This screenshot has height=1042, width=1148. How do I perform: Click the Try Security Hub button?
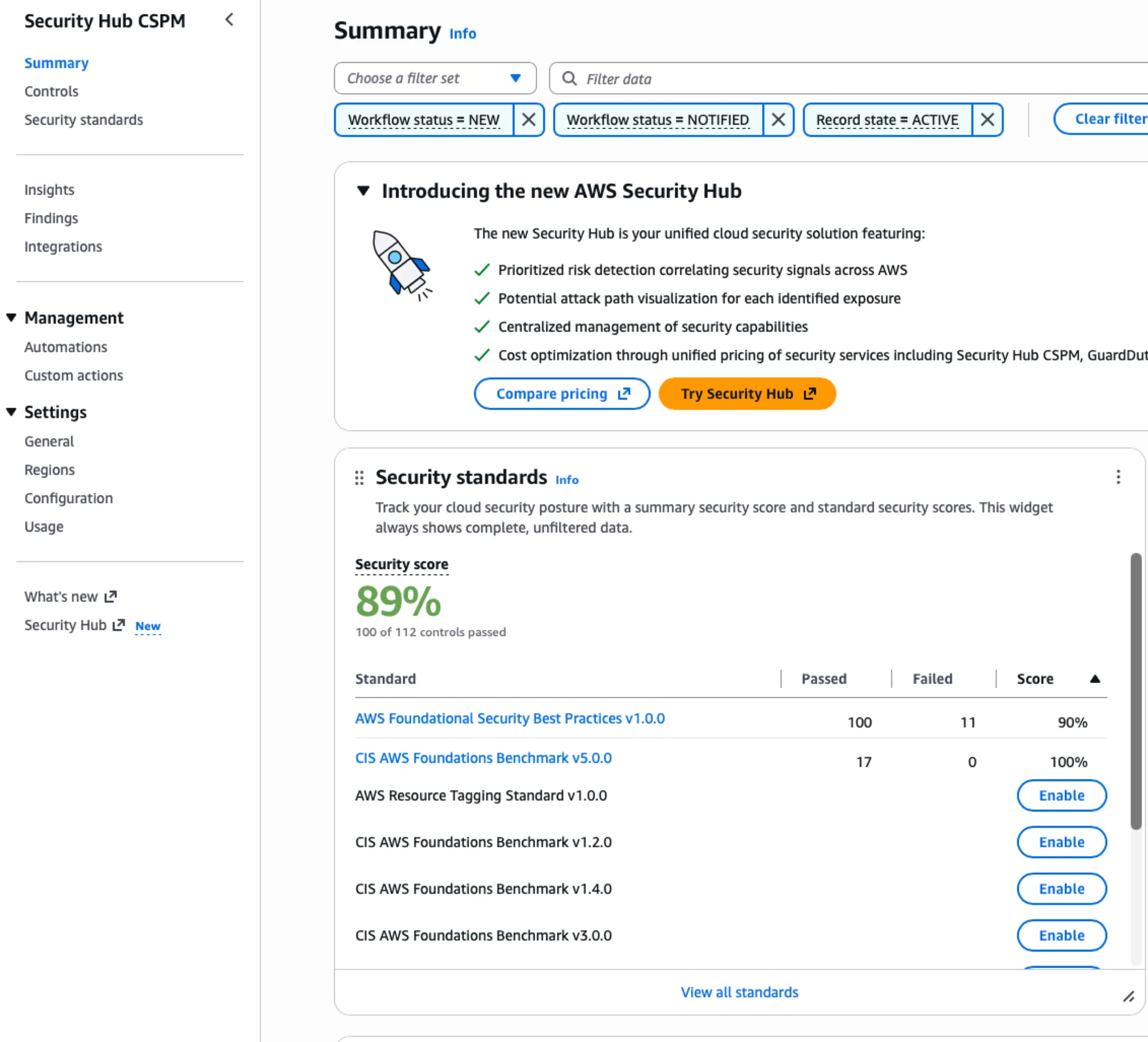(747, 393)
